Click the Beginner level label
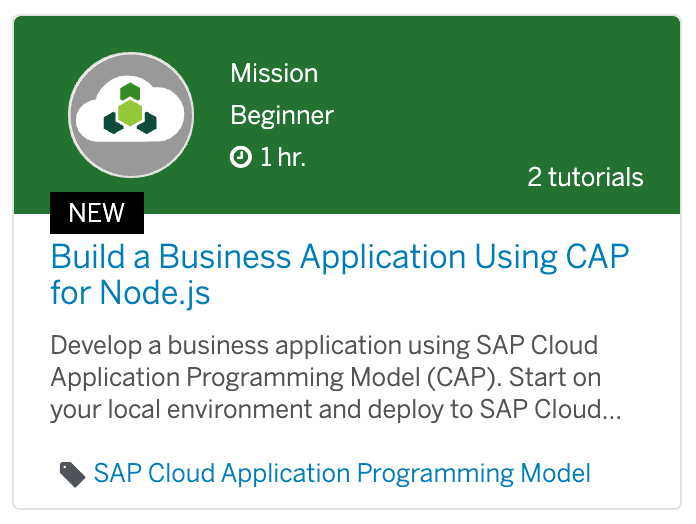Image resolution: width=696 pixels, height=524 pixels. click(x=282, y=116)
